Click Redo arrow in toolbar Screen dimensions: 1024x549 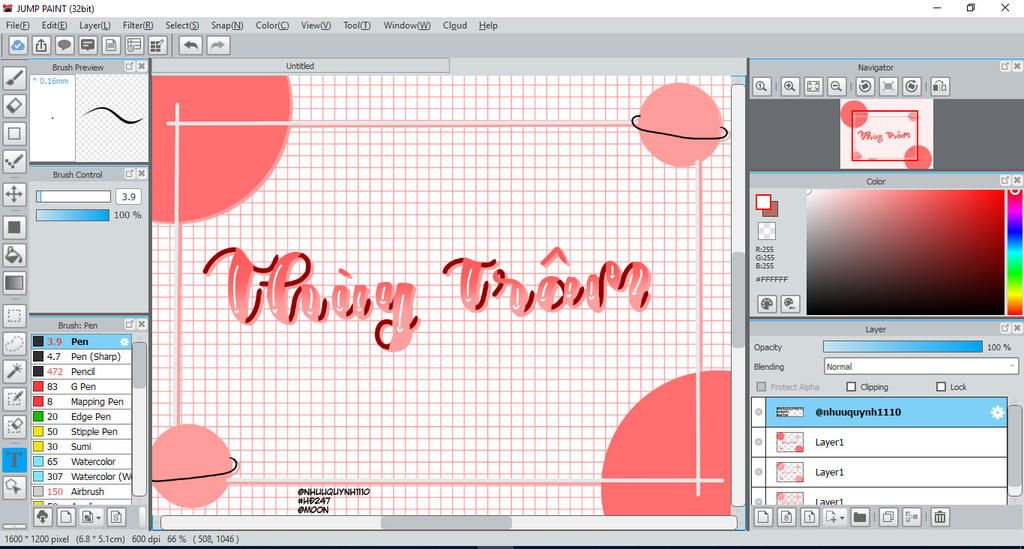point(218,45)
